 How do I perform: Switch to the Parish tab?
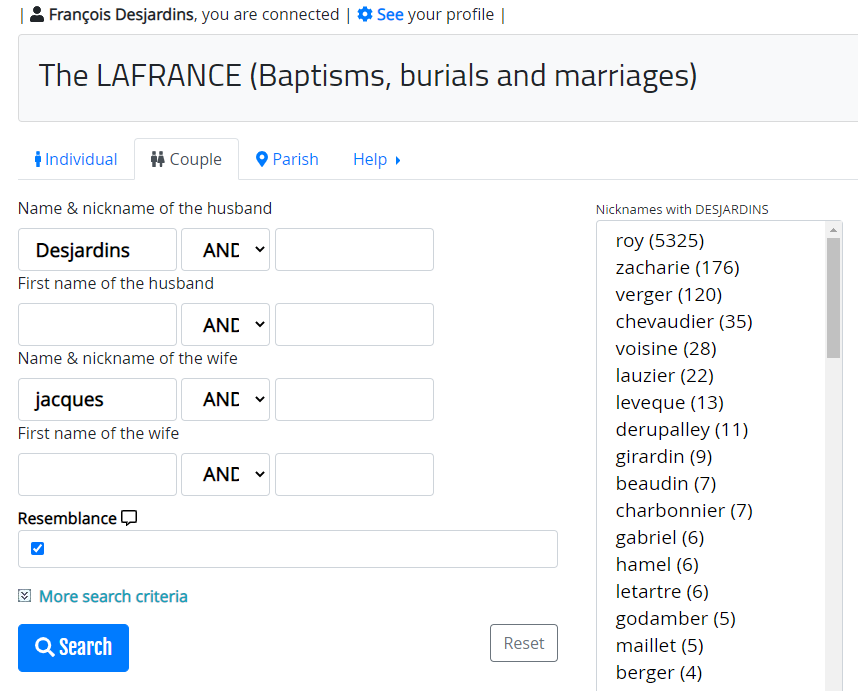click(x=287, y=159)
